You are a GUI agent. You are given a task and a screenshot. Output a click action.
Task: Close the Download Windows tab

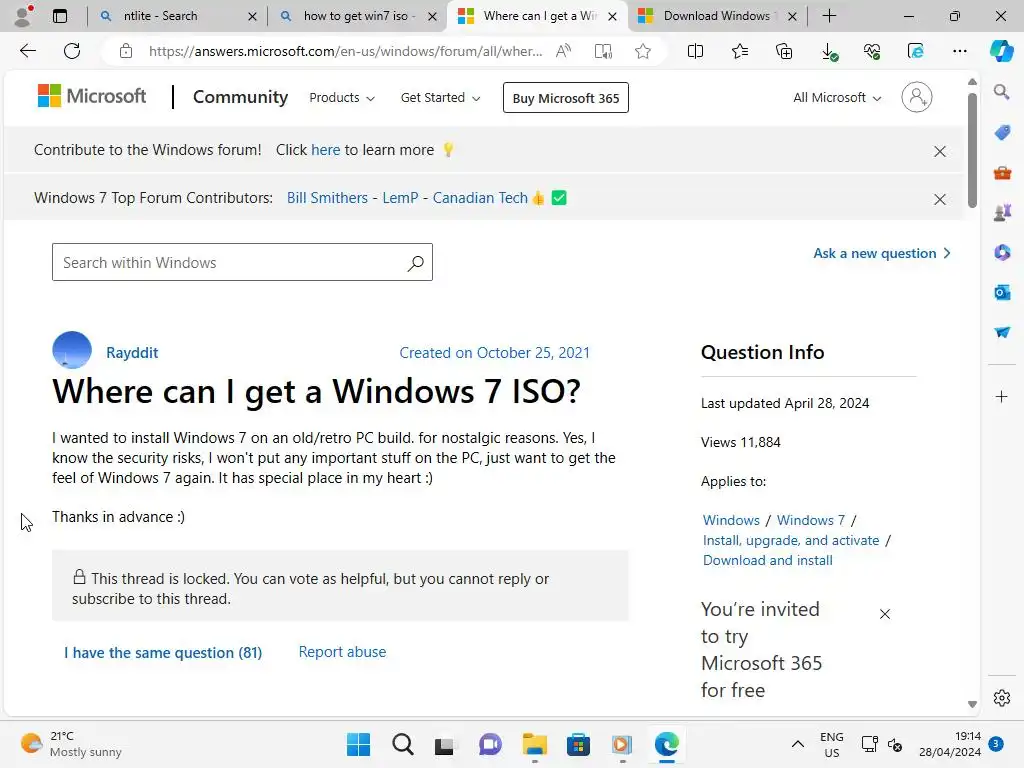coord(792,16)
